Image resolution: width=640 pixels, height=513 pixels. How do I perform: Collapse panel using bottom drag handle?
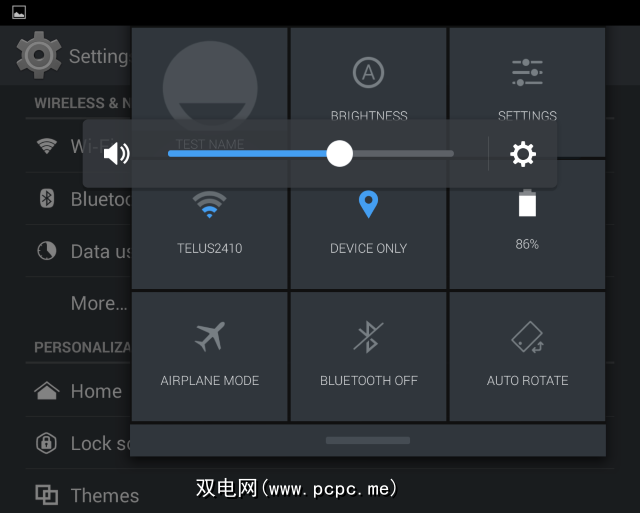pos(368,440)
